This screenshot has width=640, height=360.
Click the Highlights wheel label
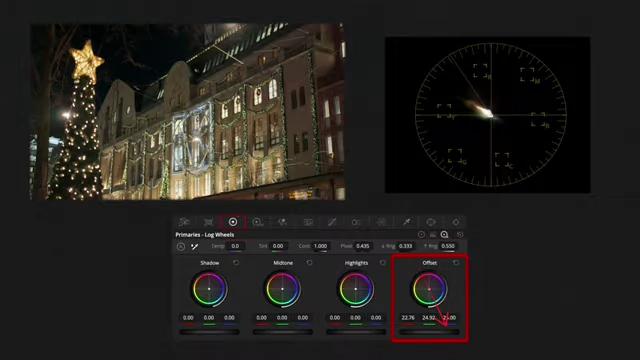click(356, 263)
